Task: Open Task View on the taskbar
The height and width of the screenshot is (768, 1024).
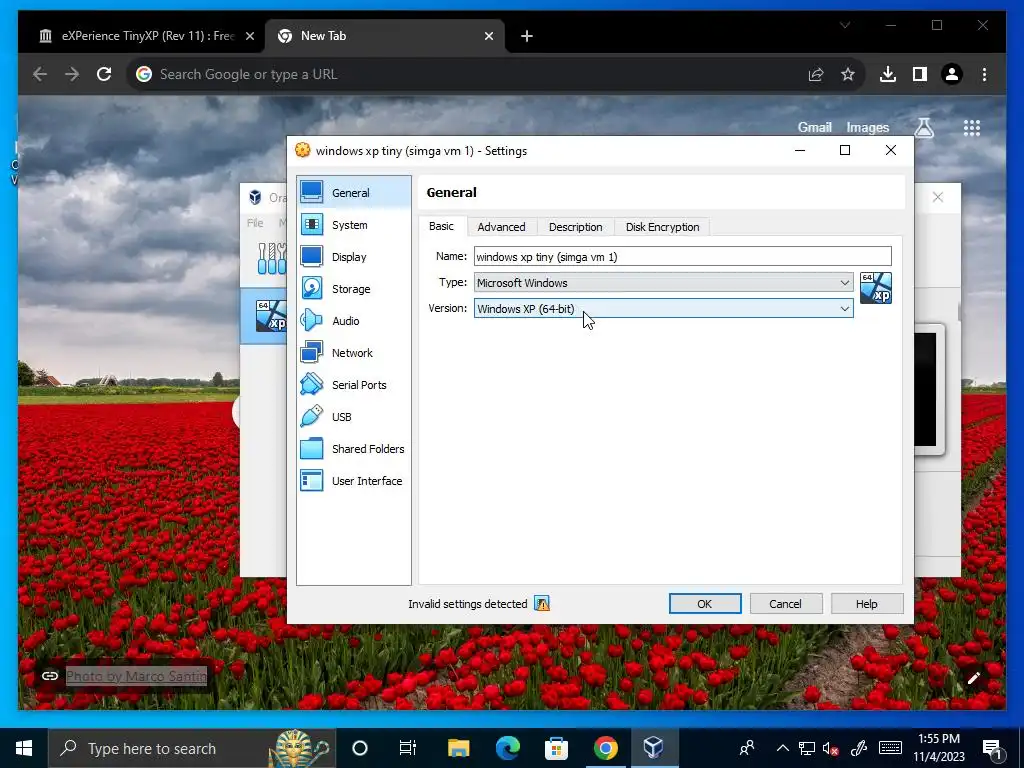Action: [408, 748]
